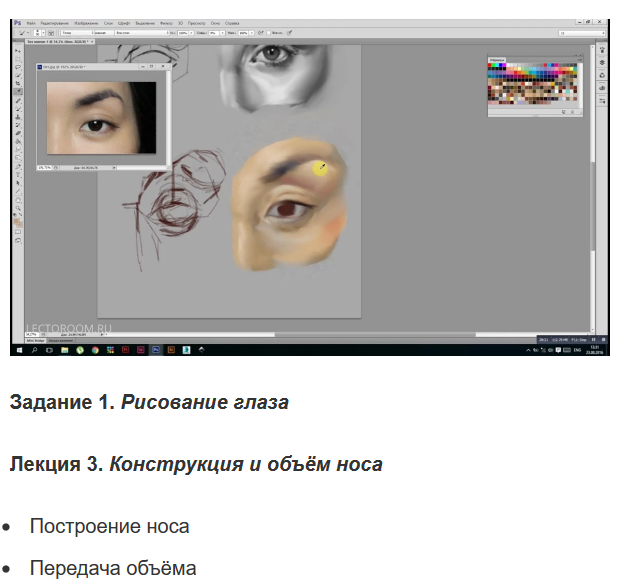Screen dimensions: 636x586
Task: Change screen mode icon at toolbar bottom
Action: point(18,240)
